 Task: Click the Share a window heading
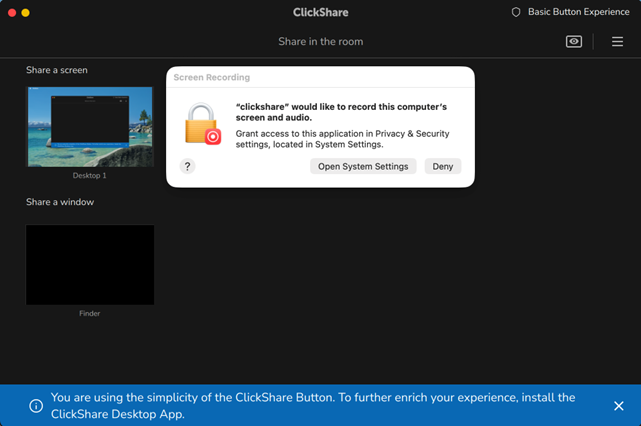tap(60, 202)
